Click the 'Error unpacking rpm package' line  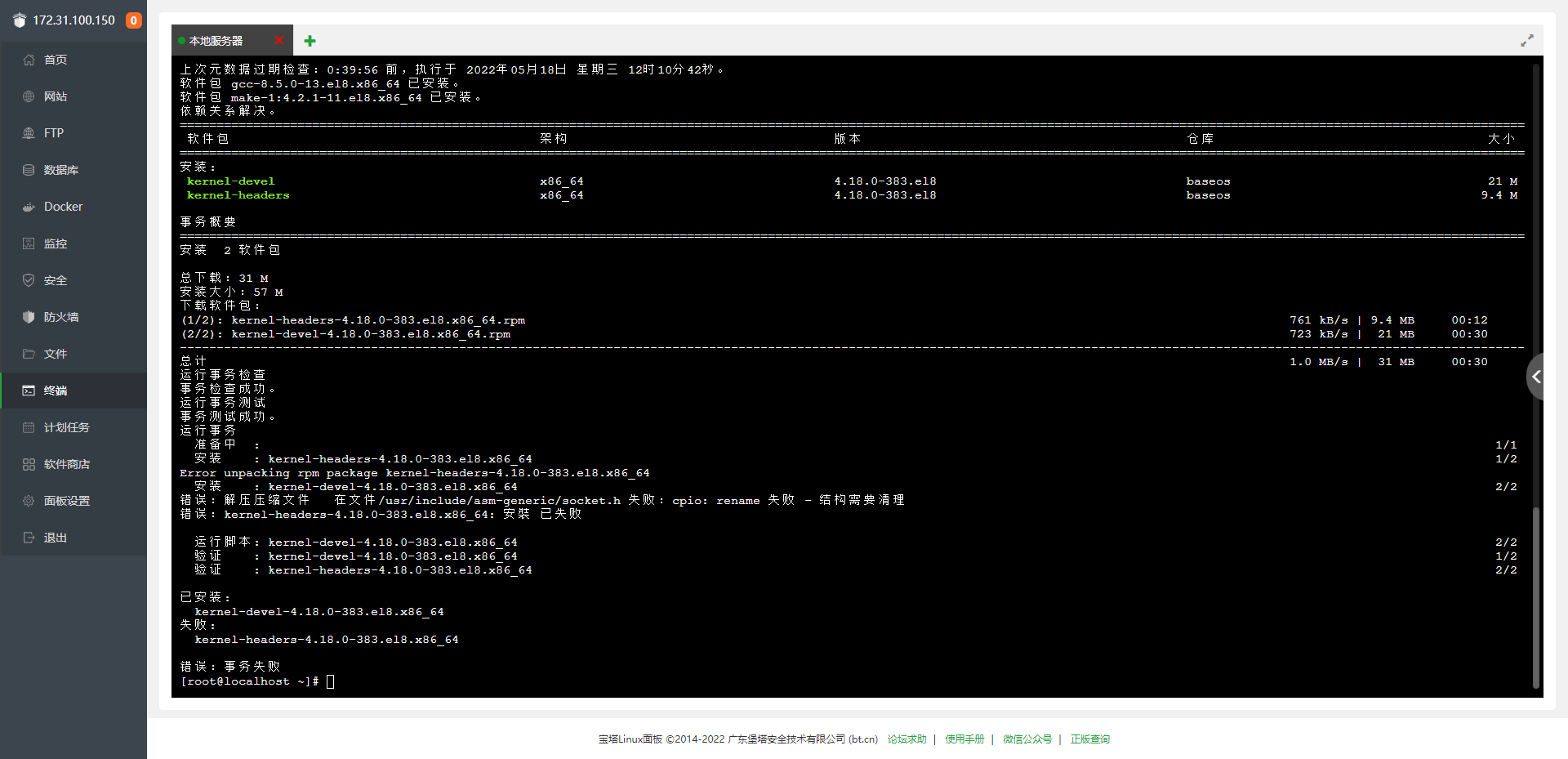pos(415,473)
